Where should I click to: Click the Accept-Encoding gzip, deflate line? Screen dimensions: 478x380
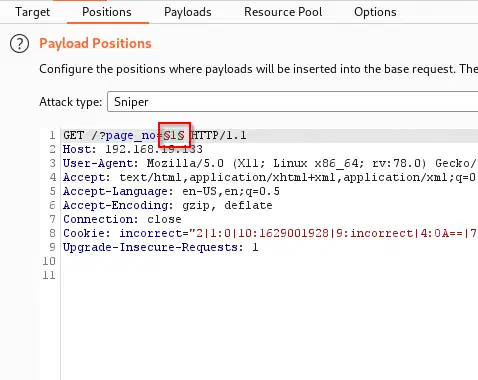click(168, 205)
